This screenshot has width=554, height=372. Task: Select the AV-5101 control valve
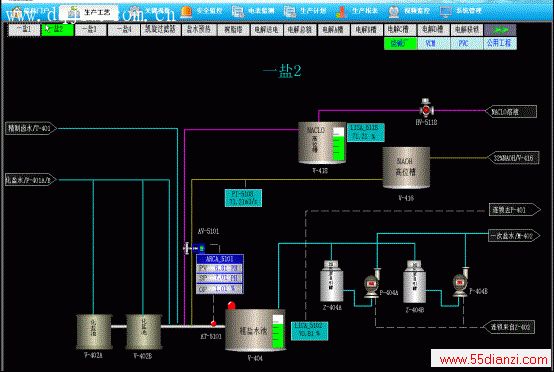coord(194,248)
